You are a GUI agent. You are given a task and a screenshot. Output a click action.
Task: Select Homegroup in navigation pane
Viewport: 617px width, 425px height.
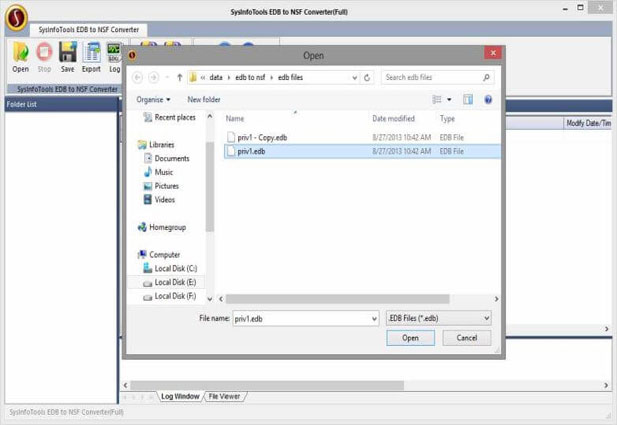click(162, 227)
